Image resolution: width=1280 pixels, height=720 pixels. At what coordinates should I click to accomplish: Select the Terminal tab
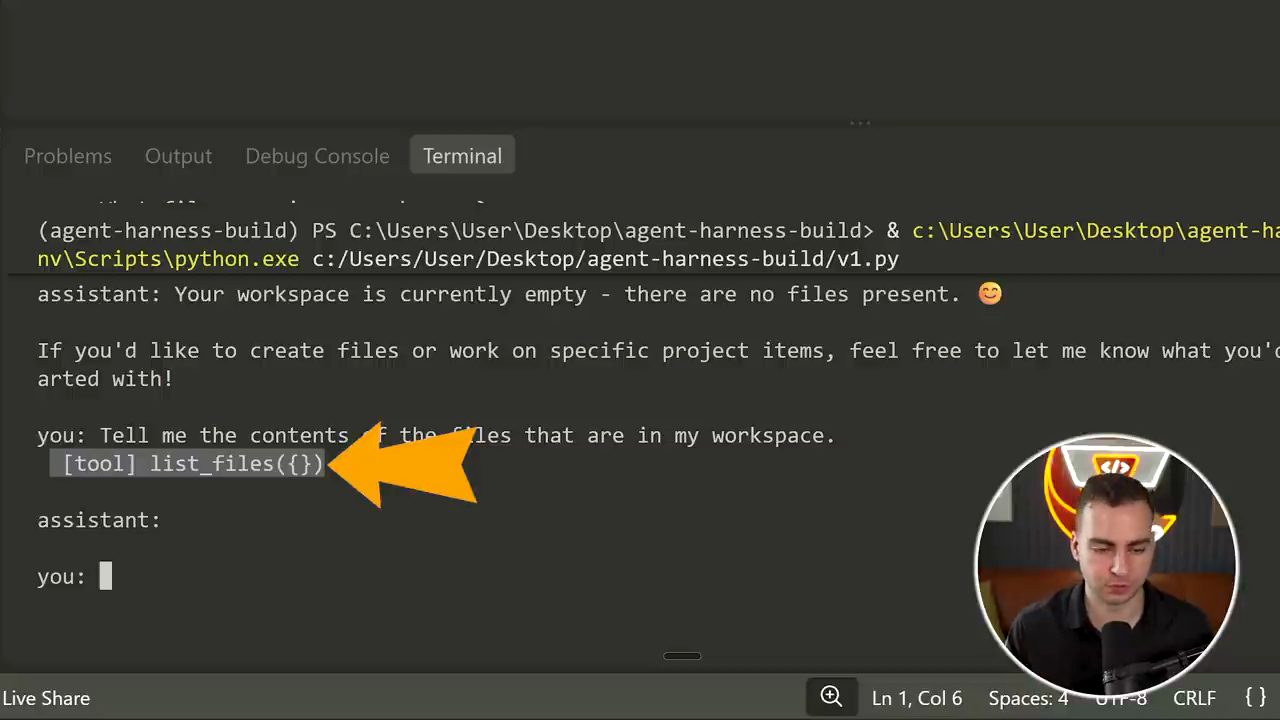point(462,156)
